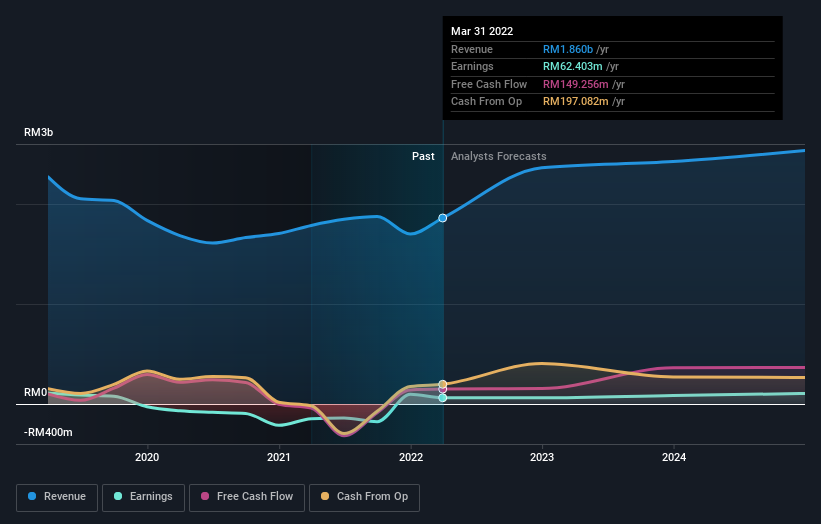Click the RM62.403m earnings value
The image size is (821, 524).
(572, 66)
